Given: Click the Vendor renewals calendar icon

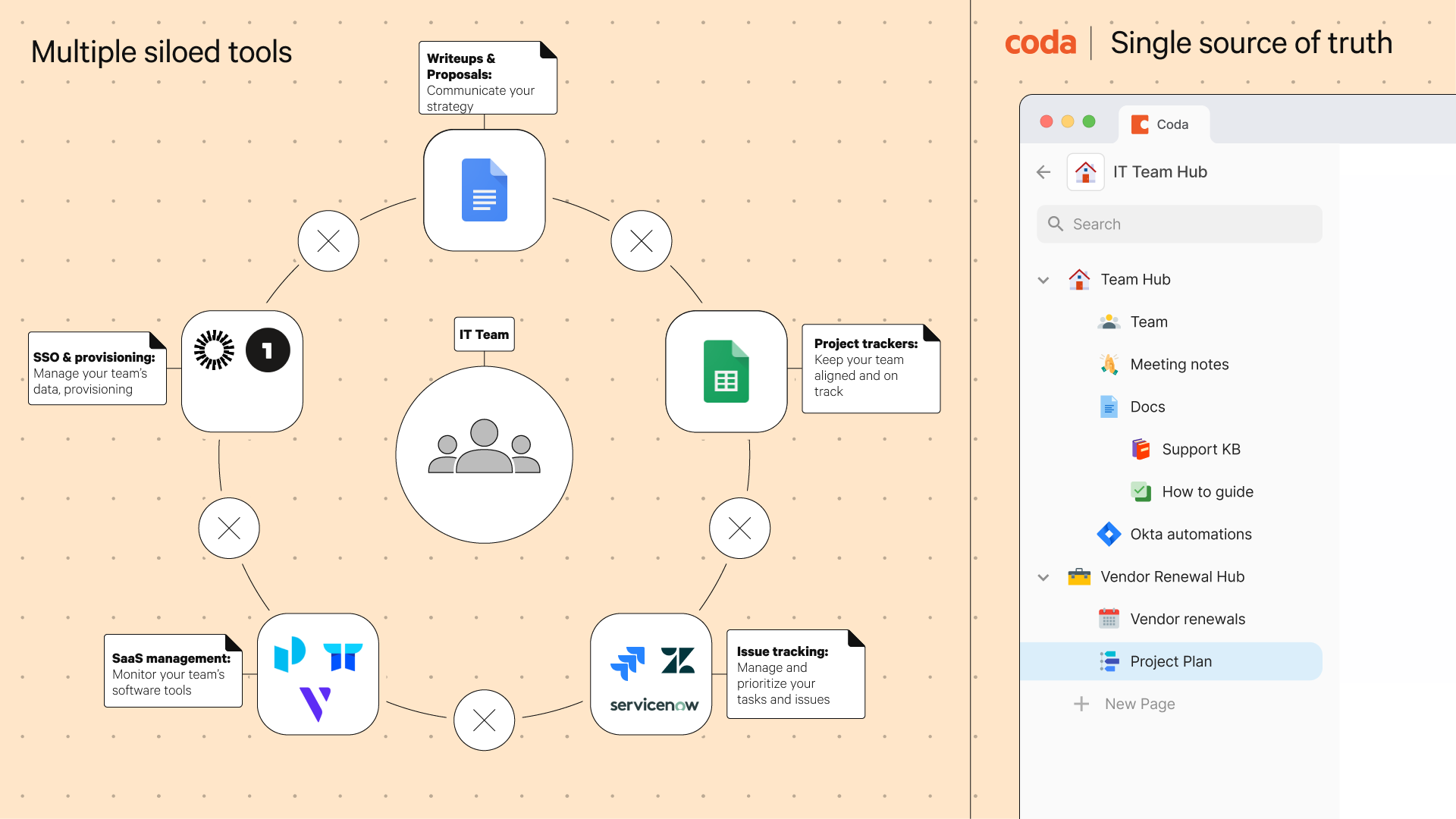Looking at the screenshot, I should (1109, 619).
